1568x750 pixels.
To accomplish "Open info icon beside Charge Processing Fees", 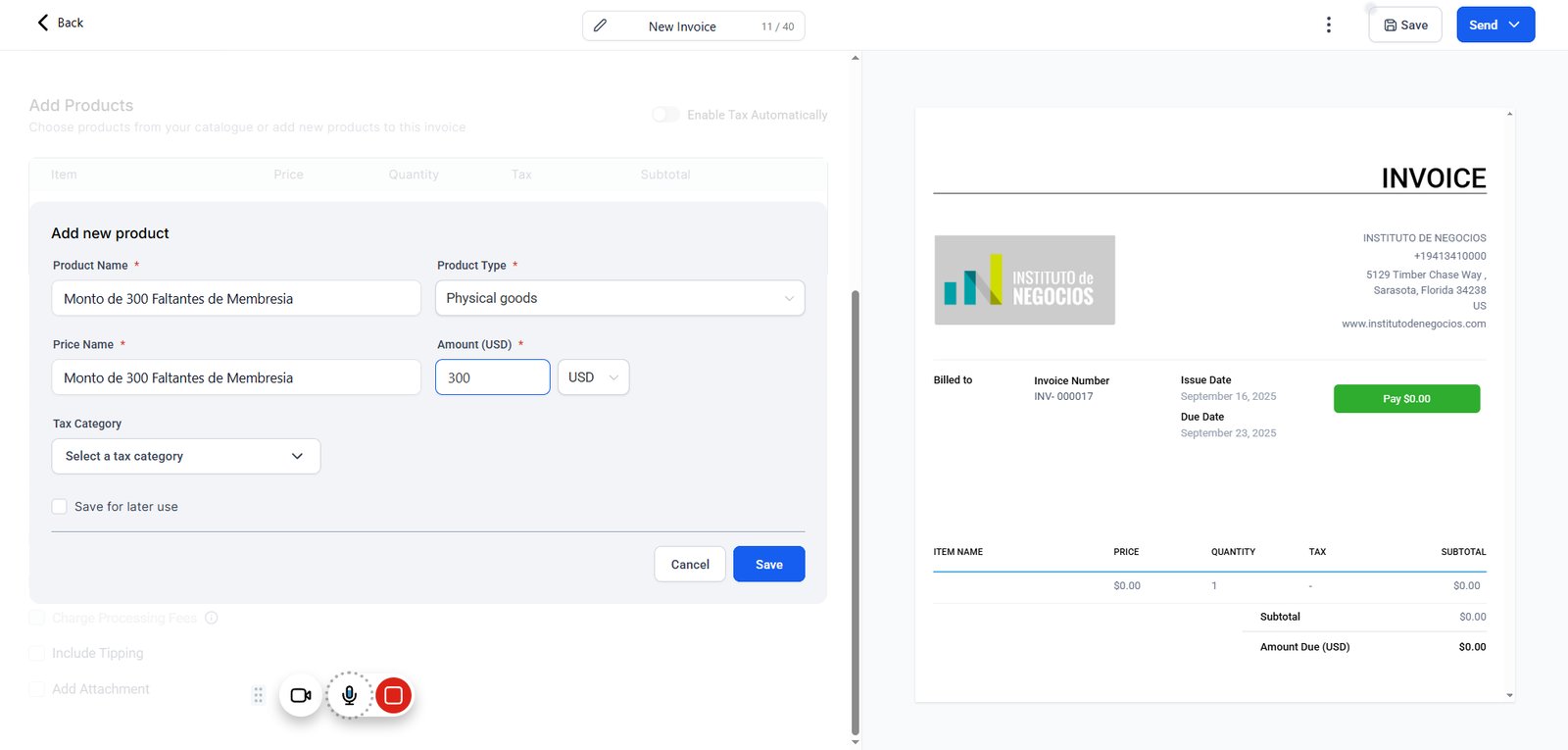I will (212, 618).
